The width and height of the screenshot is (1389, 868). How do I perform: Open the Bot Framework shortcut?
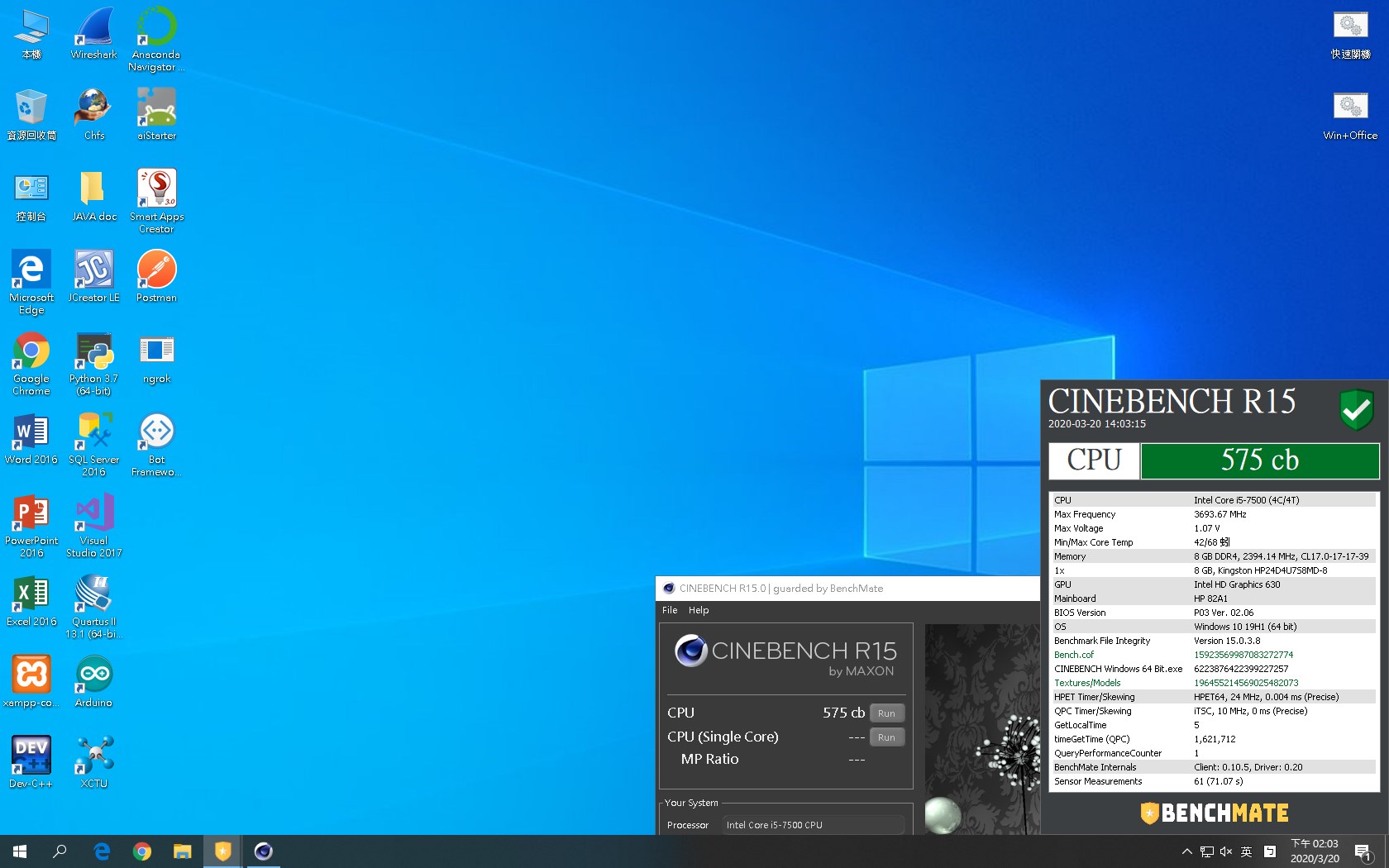156,444
